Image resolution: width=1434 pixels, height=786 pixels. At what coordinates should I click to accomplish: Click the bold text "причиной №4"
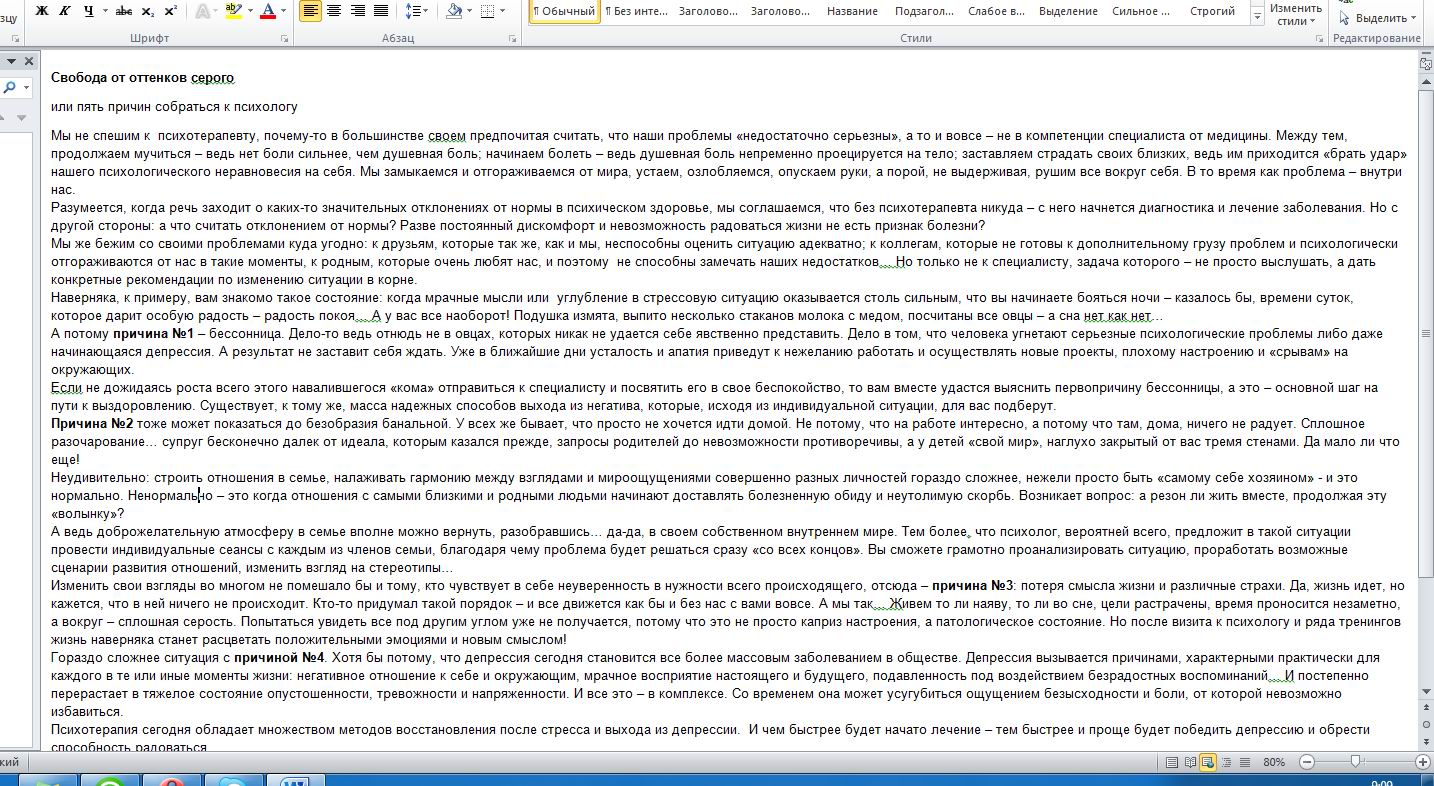pyautogui.click(x=279, y=657)
